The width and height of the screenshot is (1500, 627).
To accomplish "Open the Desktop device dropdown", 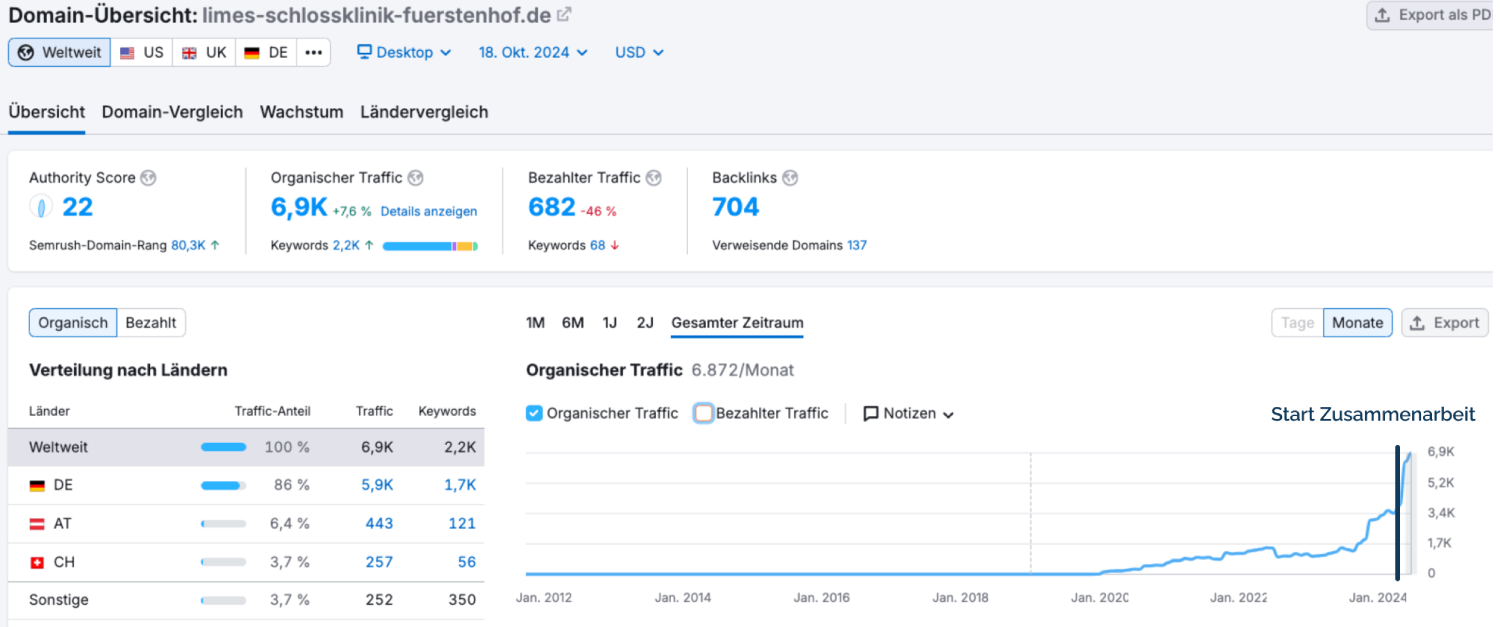I will point(404,53).
